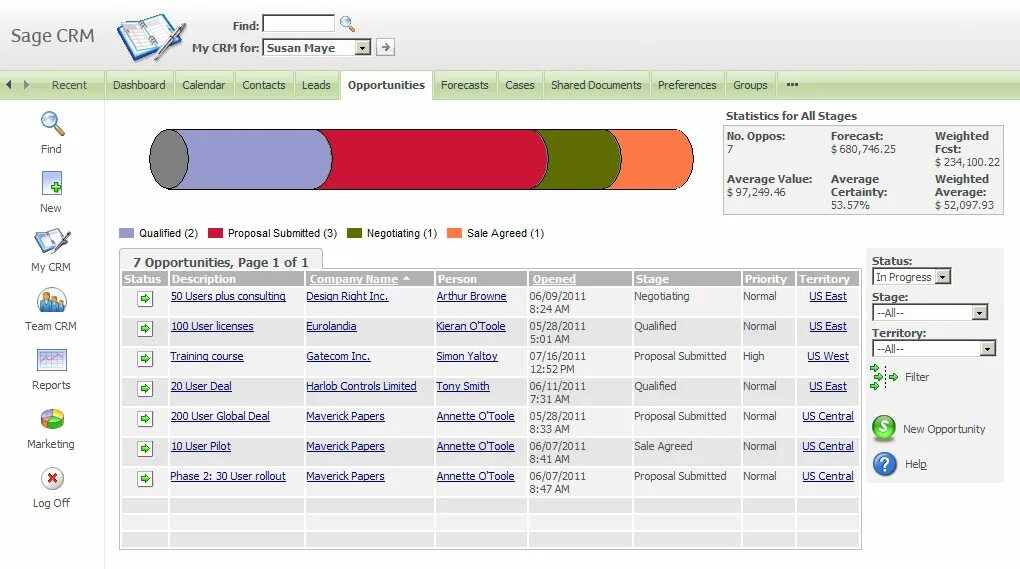
Task: Click the status arrow for 50 Users plus consulting
Action: point(145,299)
